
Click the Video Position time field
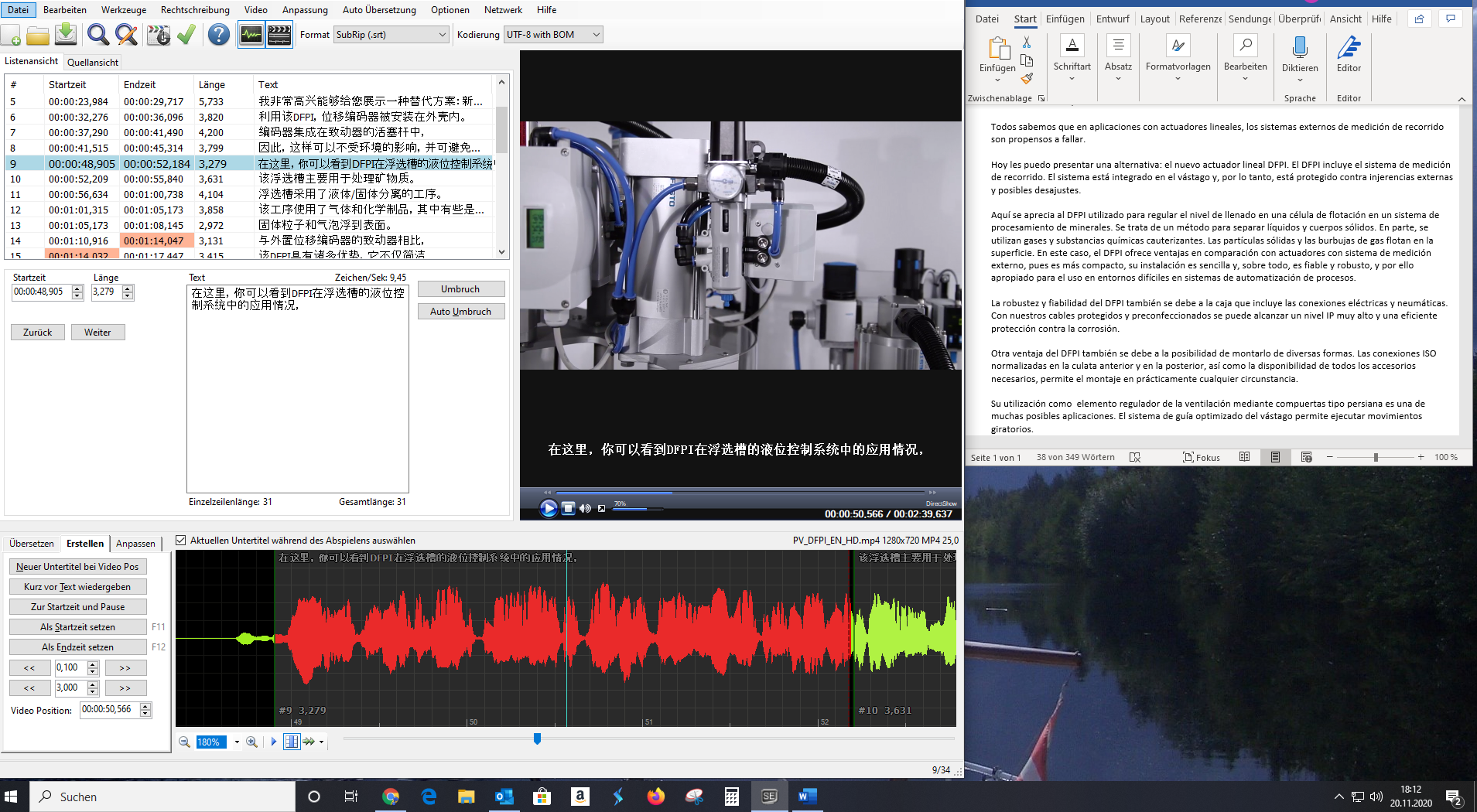click(x=109, y=710)
